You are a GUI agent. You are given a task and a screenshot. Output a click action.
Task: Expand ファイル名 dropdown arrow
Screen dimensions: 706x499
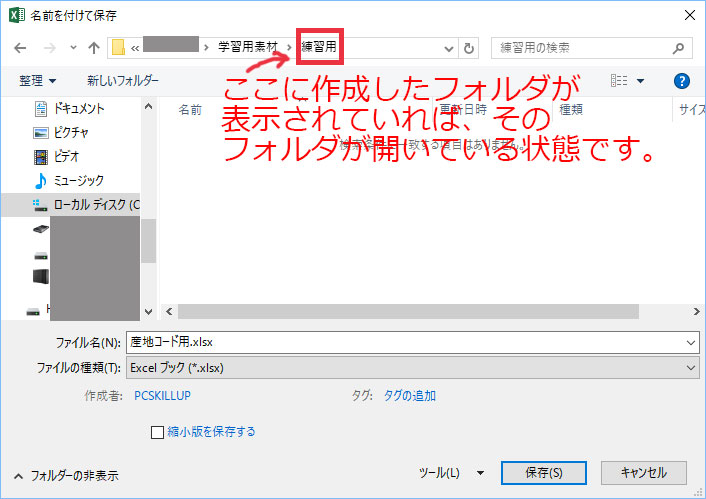click(691, 343)
